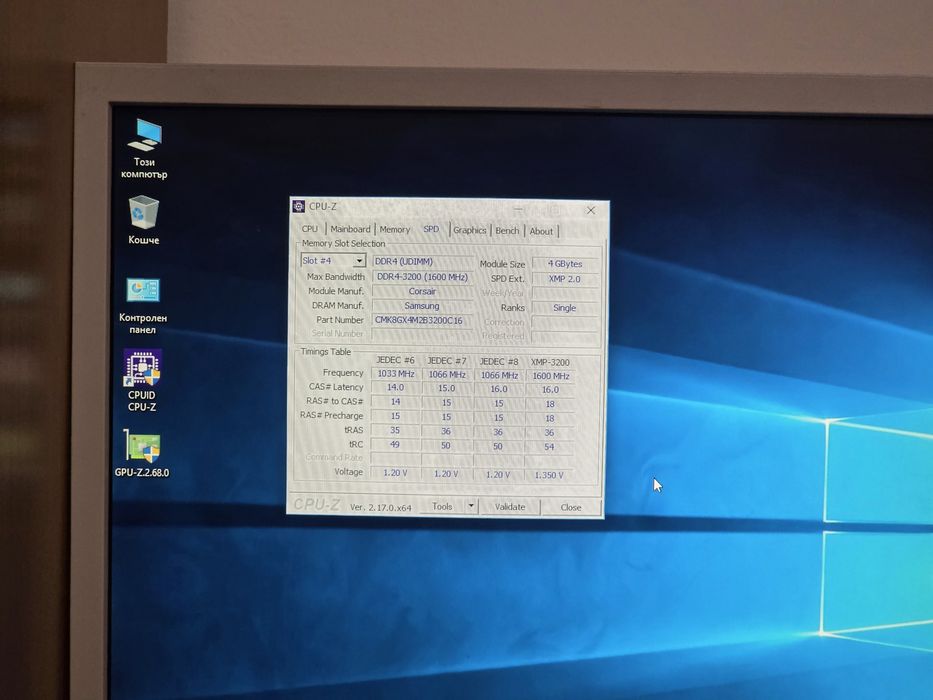Click the XMP 2.0 SPD Ext. value
The height and width of the screenshot is (700, 933).
coord(565,279)
